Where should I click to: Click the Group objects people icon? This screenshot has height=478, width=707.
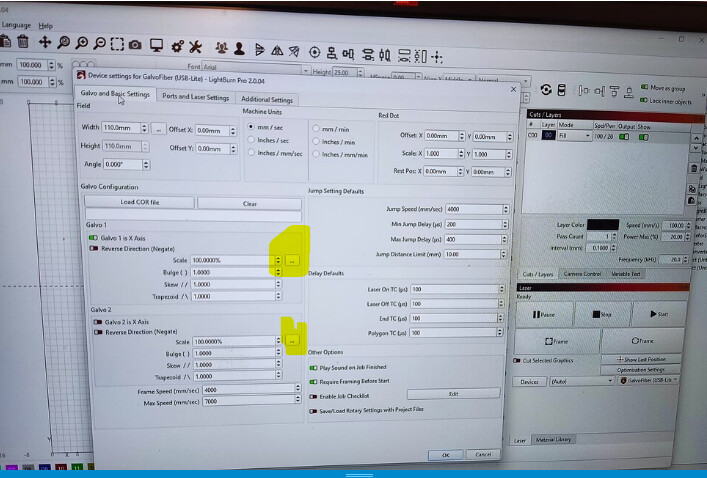coord(221,48)
